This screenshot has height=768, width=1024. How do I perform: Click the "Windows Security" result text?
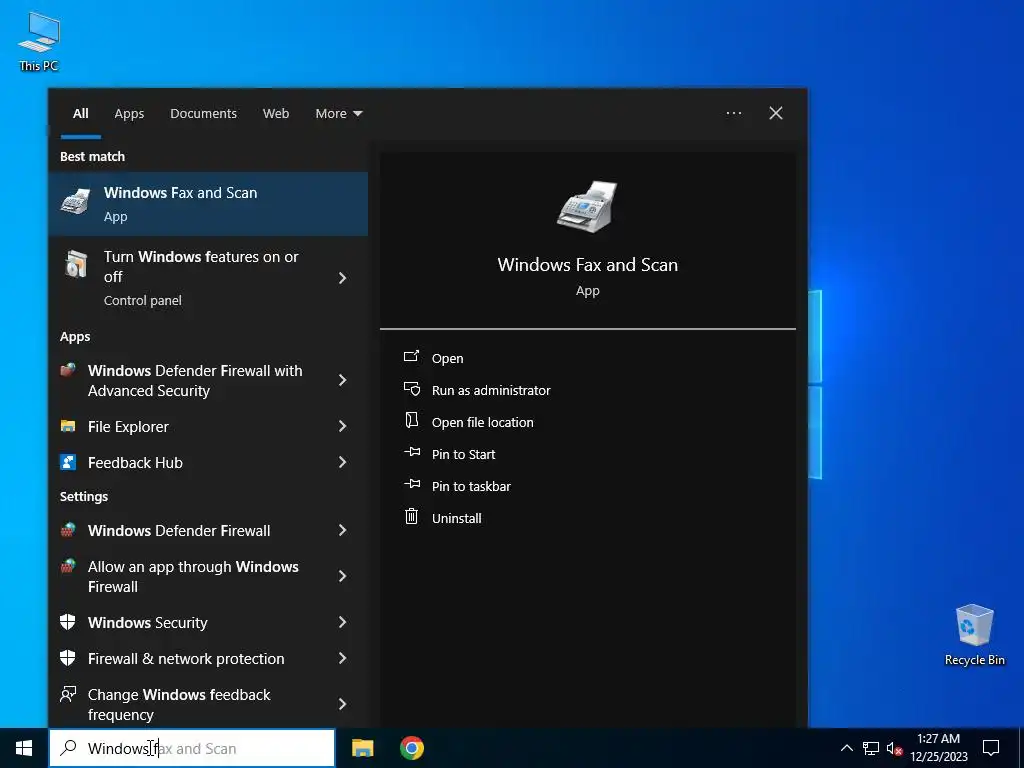(x=147, y=622)
